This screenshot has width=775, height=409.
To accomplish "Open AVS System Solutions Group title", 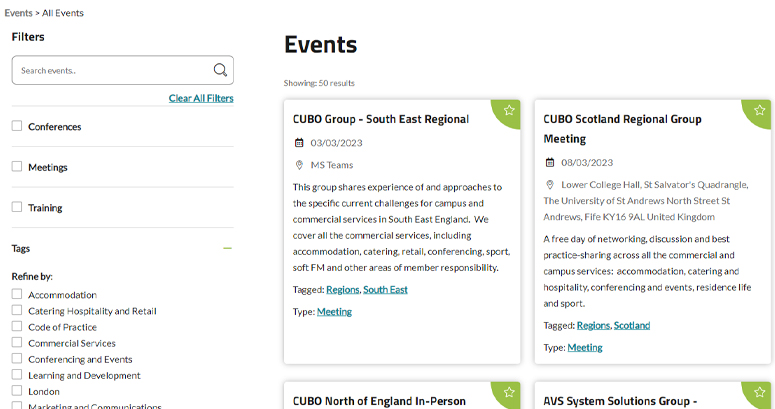I will pyautogui.click(x=620, y=401).
